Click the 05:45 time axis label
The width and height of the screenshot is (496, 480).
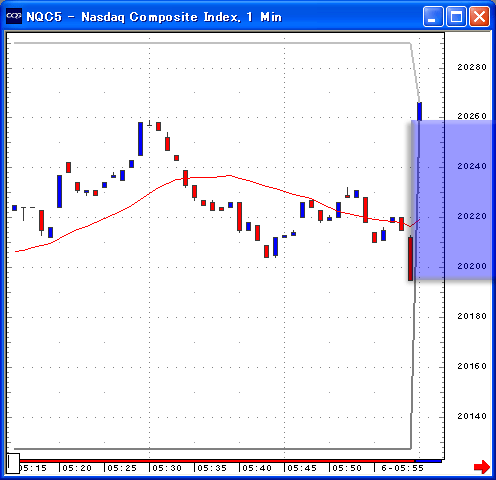302,468
